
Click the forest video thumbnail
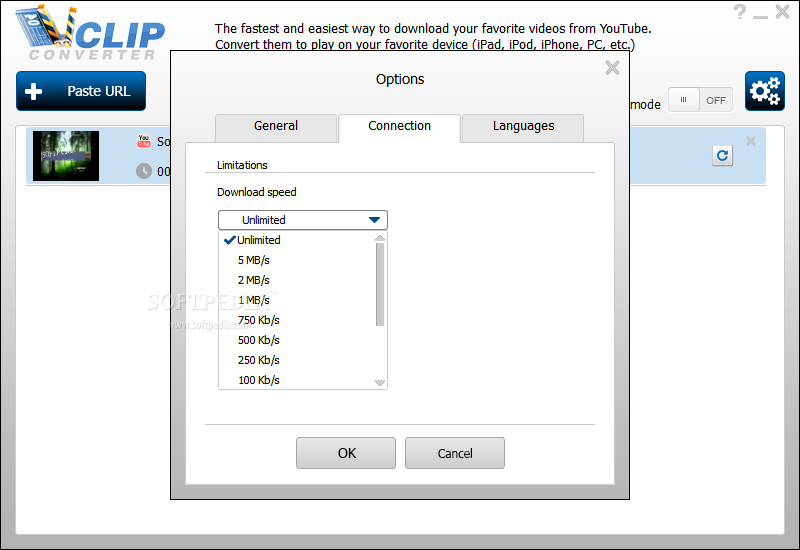coord(66,156)
